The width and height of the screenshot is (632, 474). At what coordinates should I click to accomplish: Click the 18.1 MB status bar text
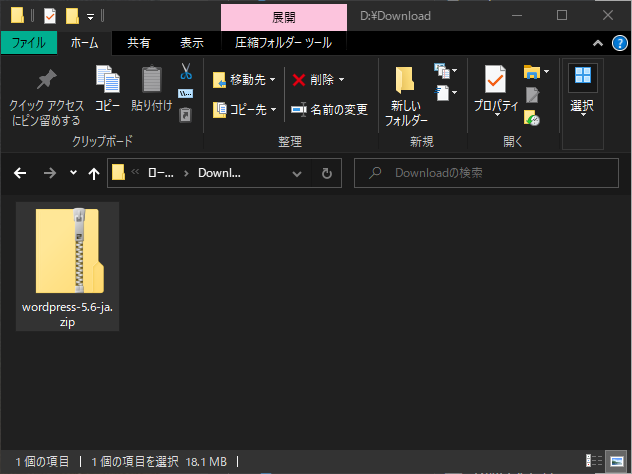click(x=206, y=462)
